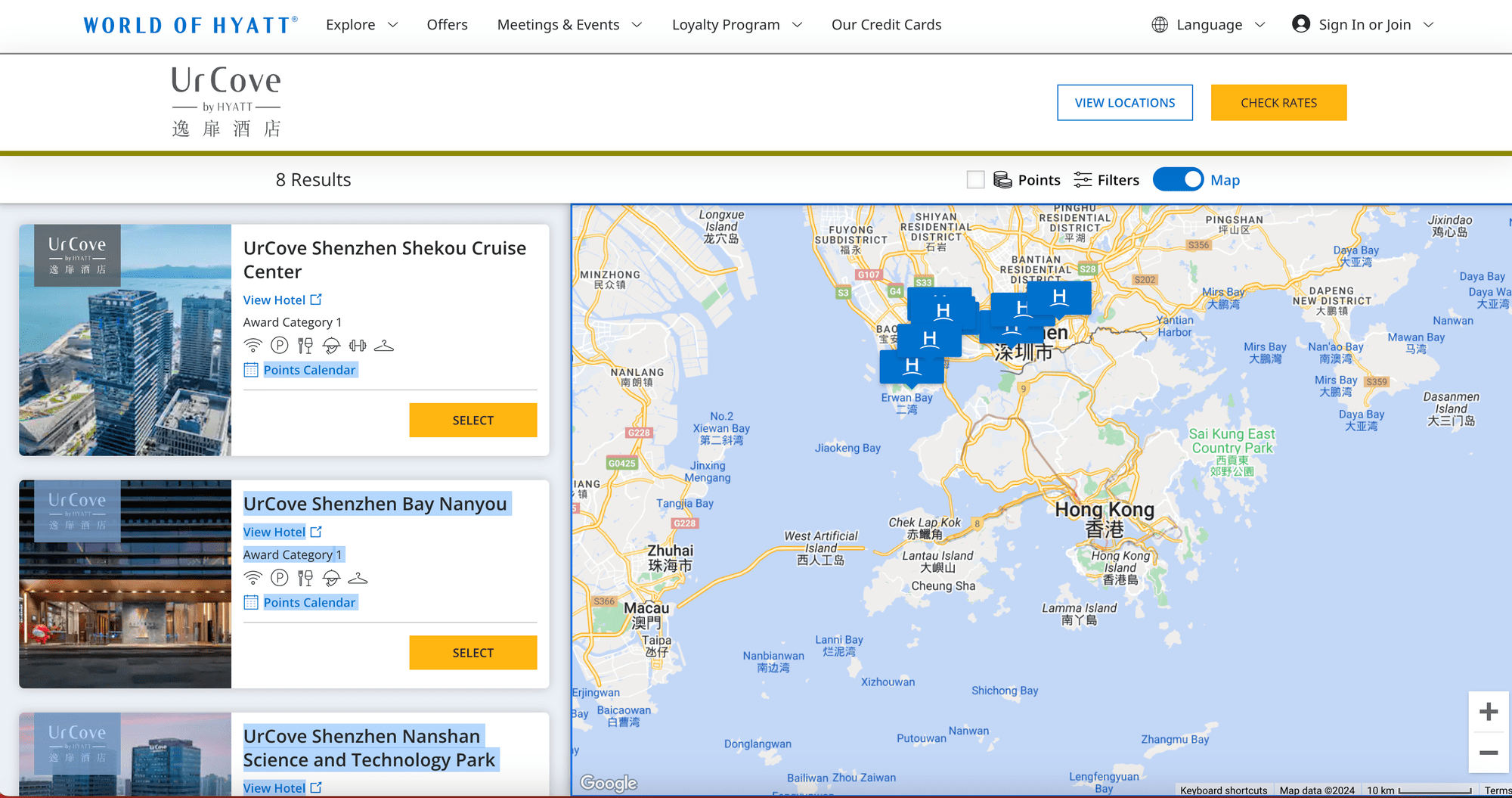Image resolution: width=1512 pixels, height=798 pixels.
Task: Click the external link icon beside Nanyou View Hotel
Action: pyautogui.click(x=316, y=532)
